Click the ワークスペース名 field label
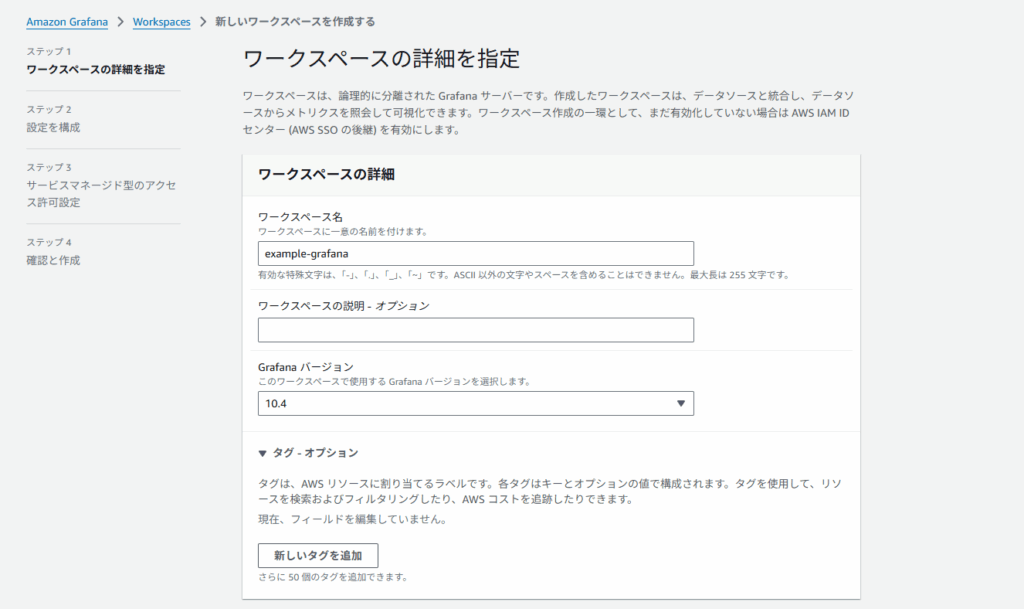Viewport: 1024px width, 609px height. (300, 217)
